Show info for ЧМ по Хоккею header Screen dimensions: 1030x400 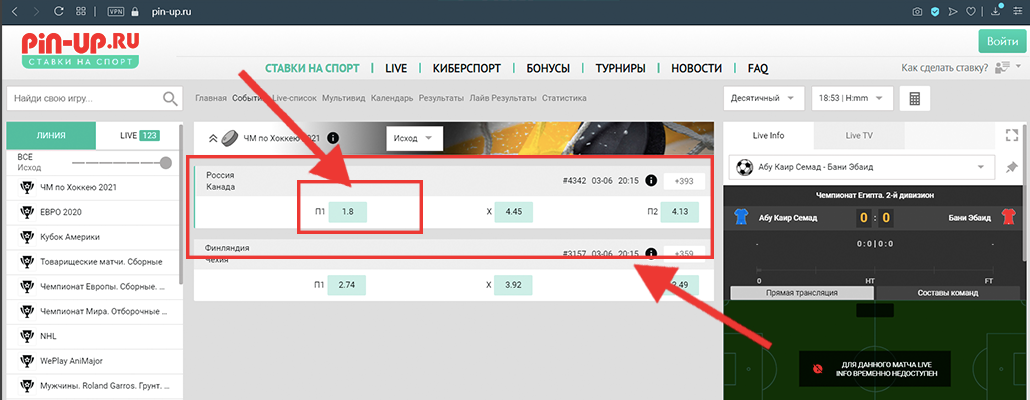click(333, 138)
